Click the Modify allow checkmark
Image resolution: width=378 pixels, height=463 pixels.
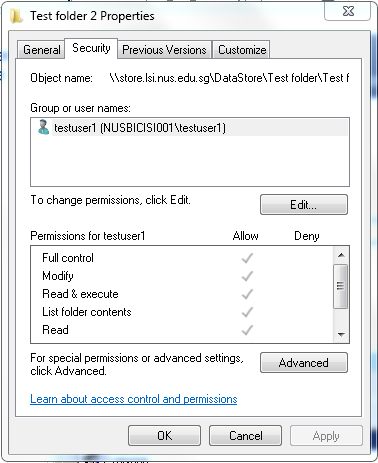pyautogui.click(x=247, y=276)
